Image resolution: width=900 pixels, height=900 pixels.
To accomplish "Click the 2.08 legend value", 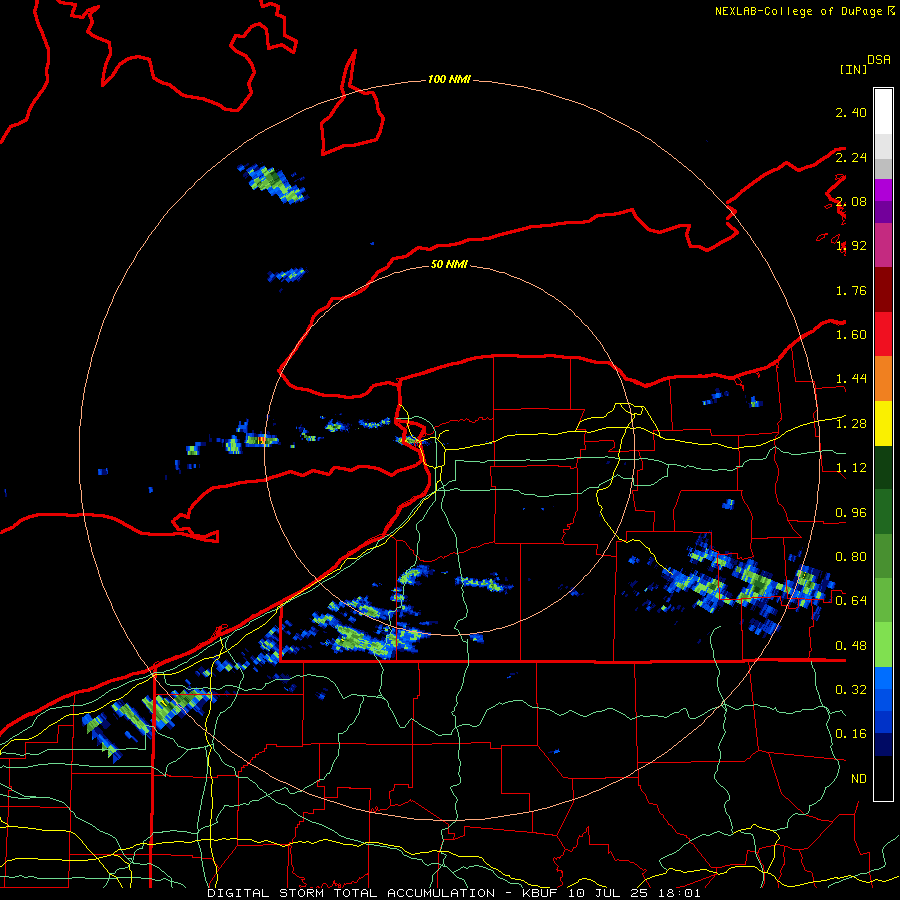I will pyautogui.click(x=851, y=201).
